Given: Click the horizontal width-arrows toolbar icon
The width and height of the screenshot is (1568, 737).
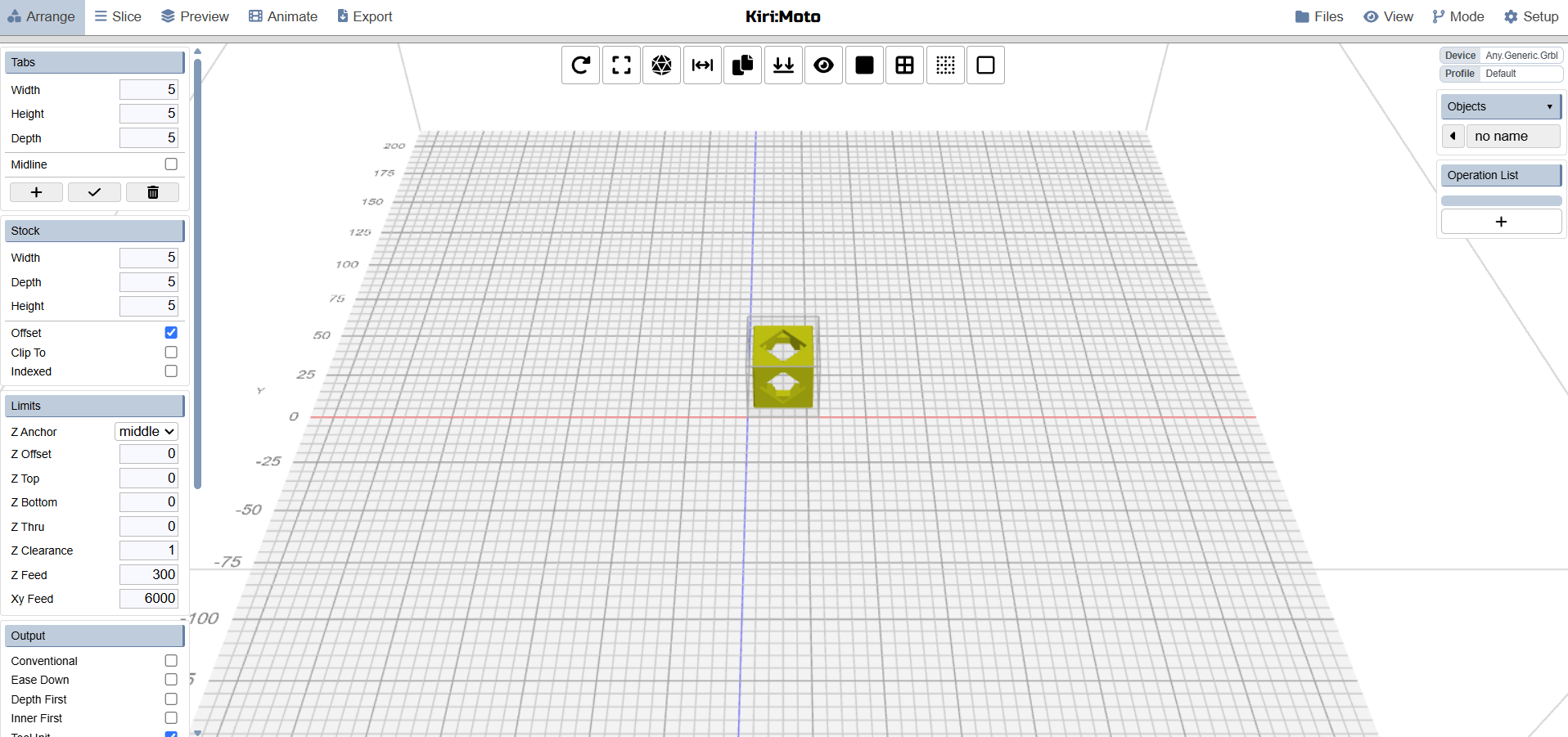Looking at the screenshot, I should point(702,65).
